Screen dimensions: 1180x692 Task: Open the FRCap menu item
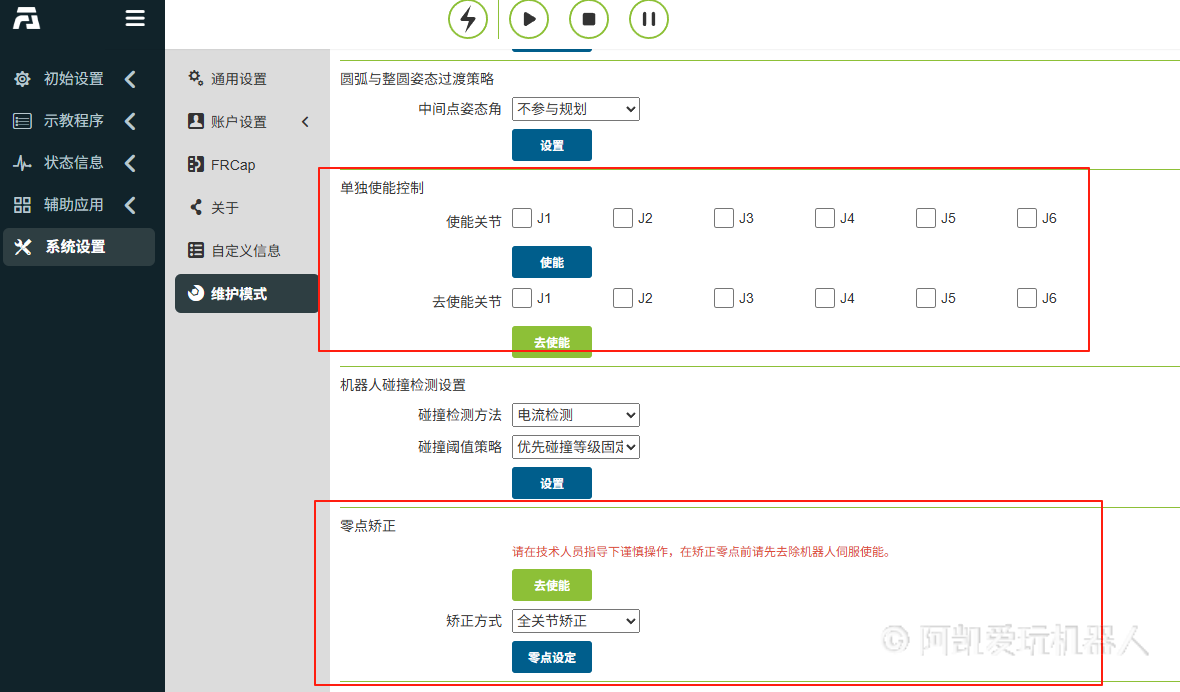[232, 165]
